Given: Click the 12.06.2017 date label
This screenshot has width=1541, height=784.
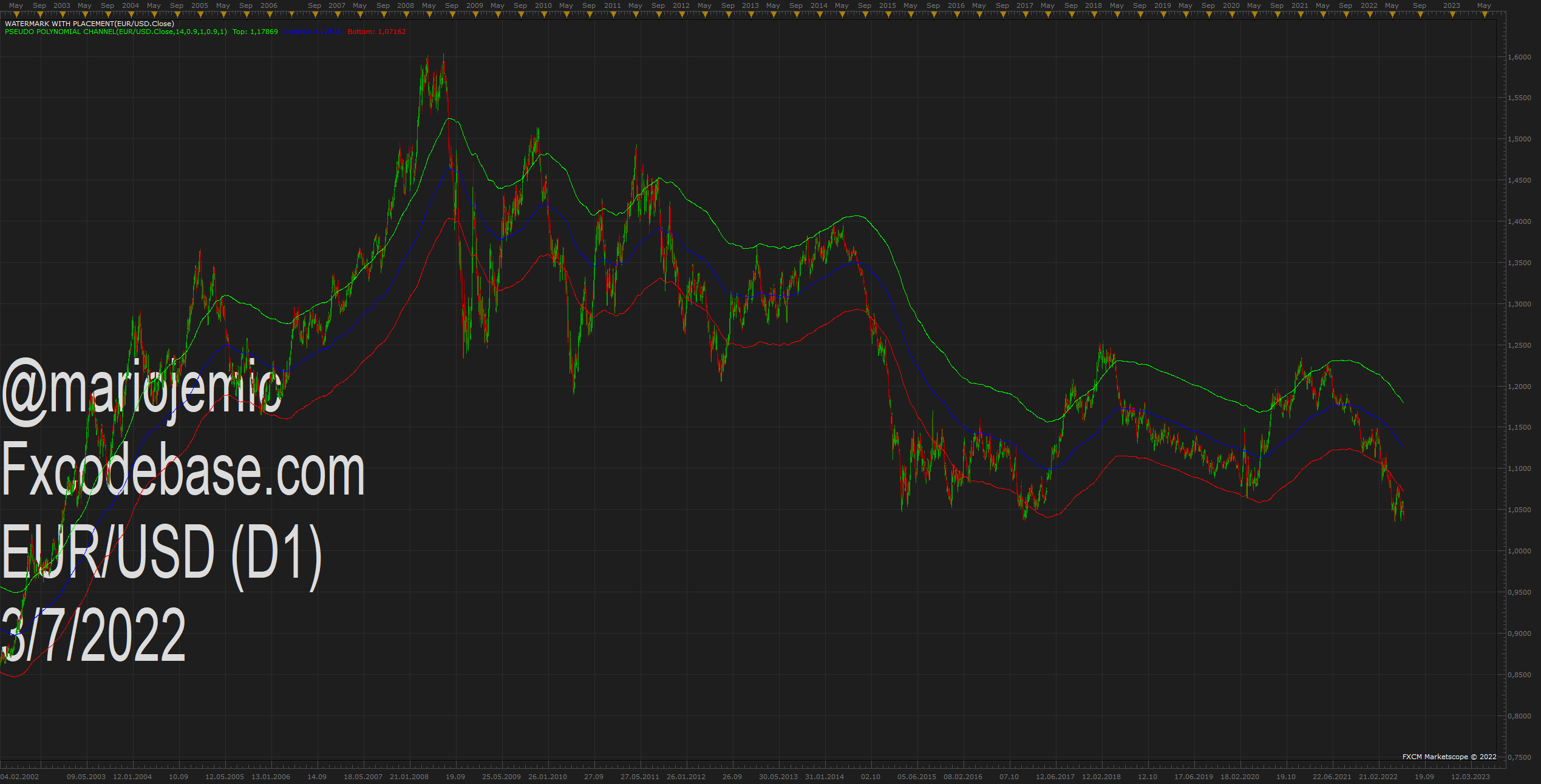Looking at the screenshot, I should click(x=1055, y=777).
